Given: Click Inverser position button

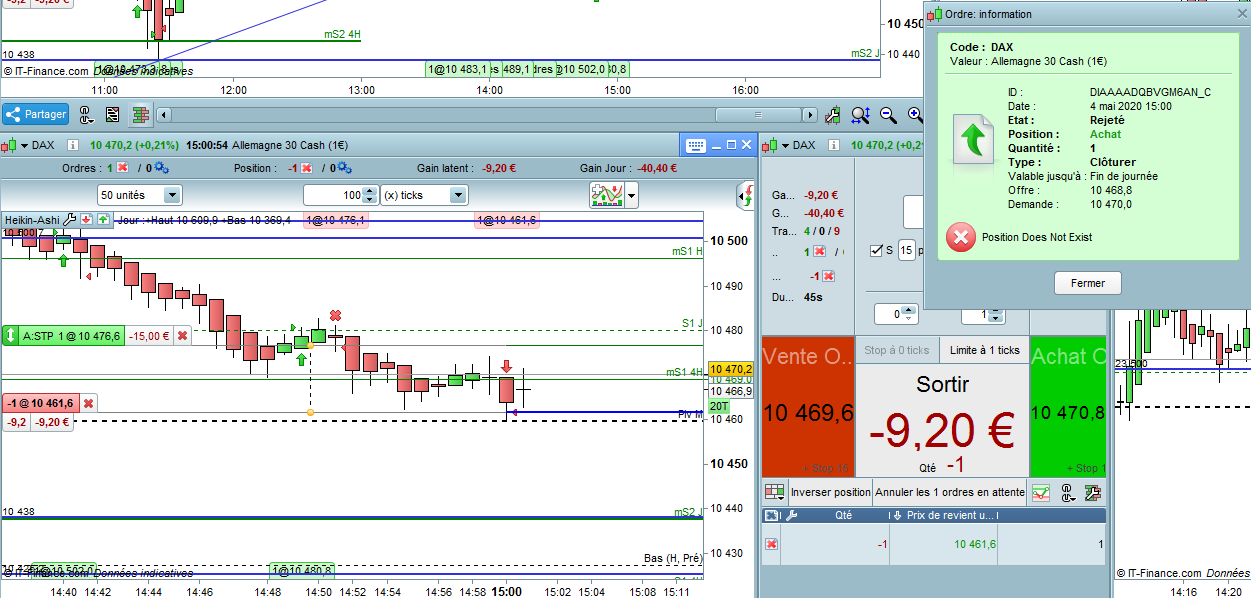Looking at the screenshot, I should point(831,492).
